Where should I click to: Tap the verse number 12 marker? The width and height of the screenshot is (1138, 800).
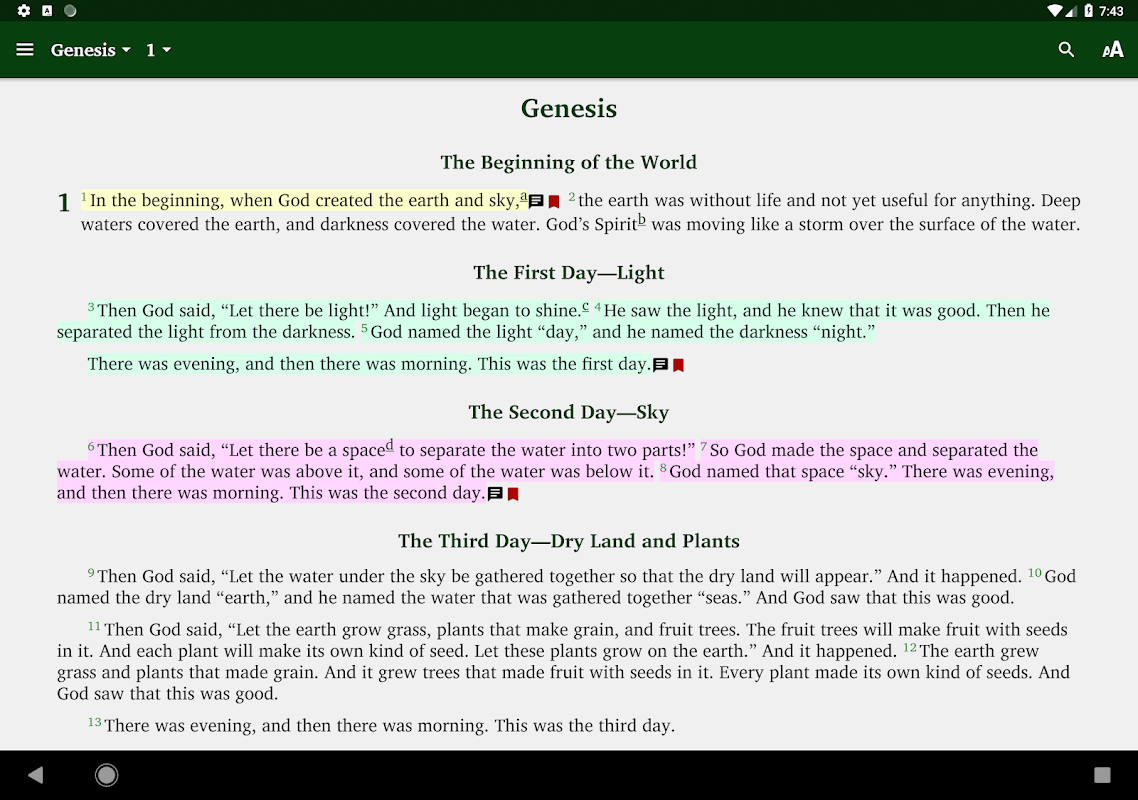[909, 648]
